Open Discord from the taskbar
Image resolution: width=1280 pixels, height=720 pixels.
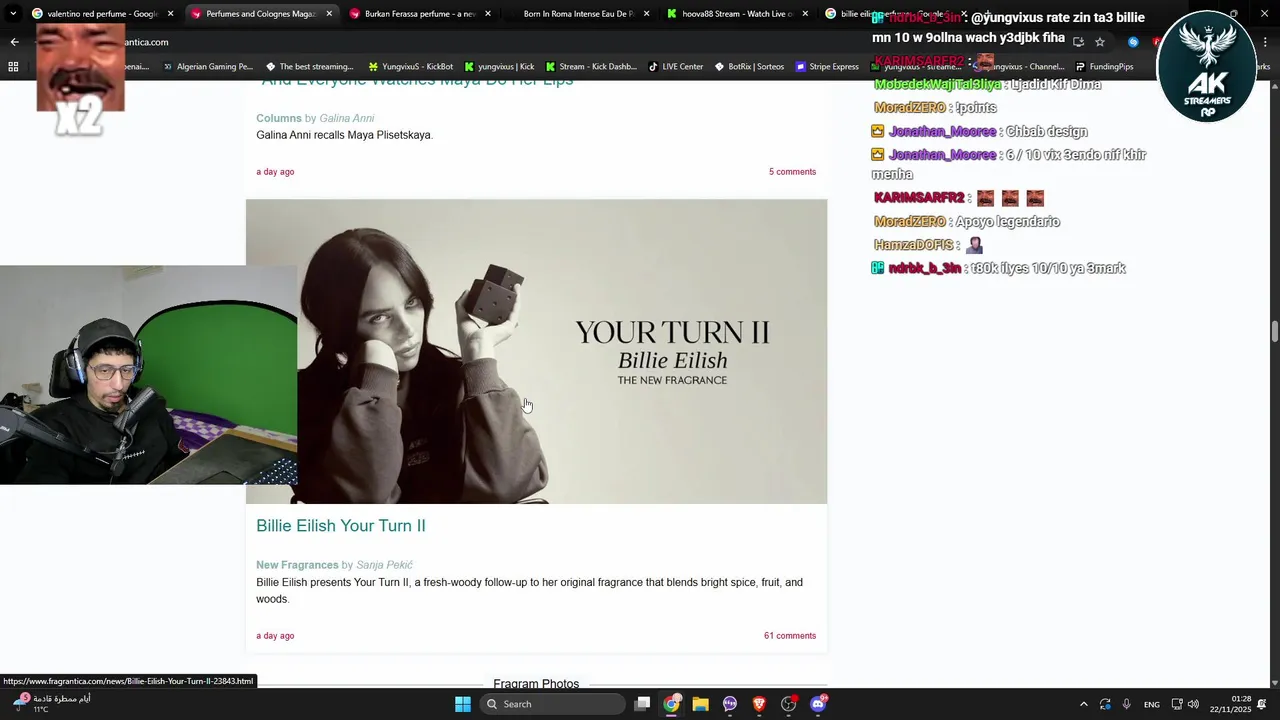click(818, 704)
